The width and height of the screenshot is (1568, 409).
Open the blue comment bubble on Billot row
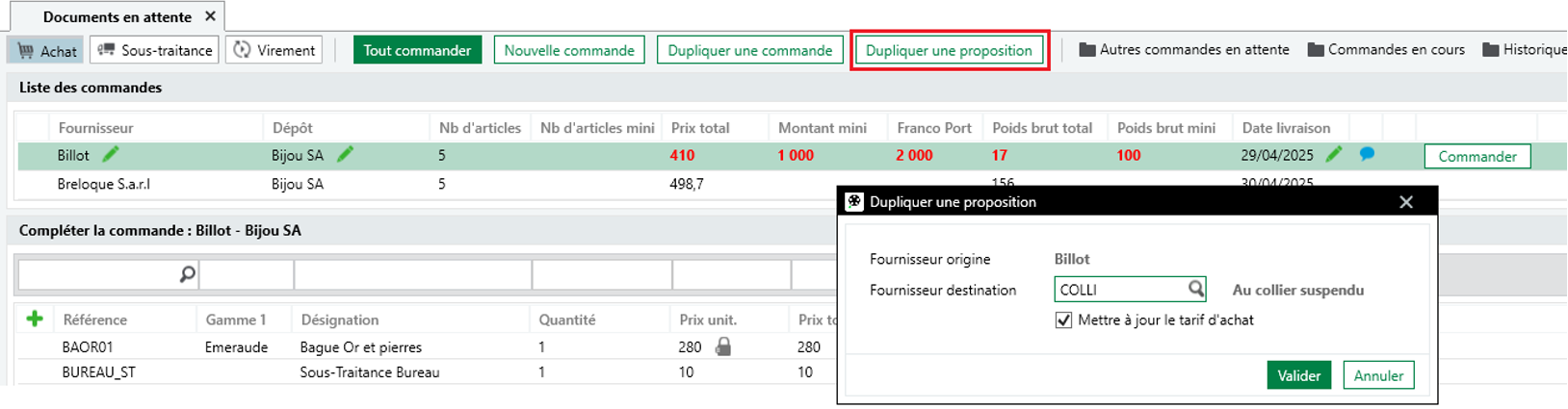[1367, 154]
